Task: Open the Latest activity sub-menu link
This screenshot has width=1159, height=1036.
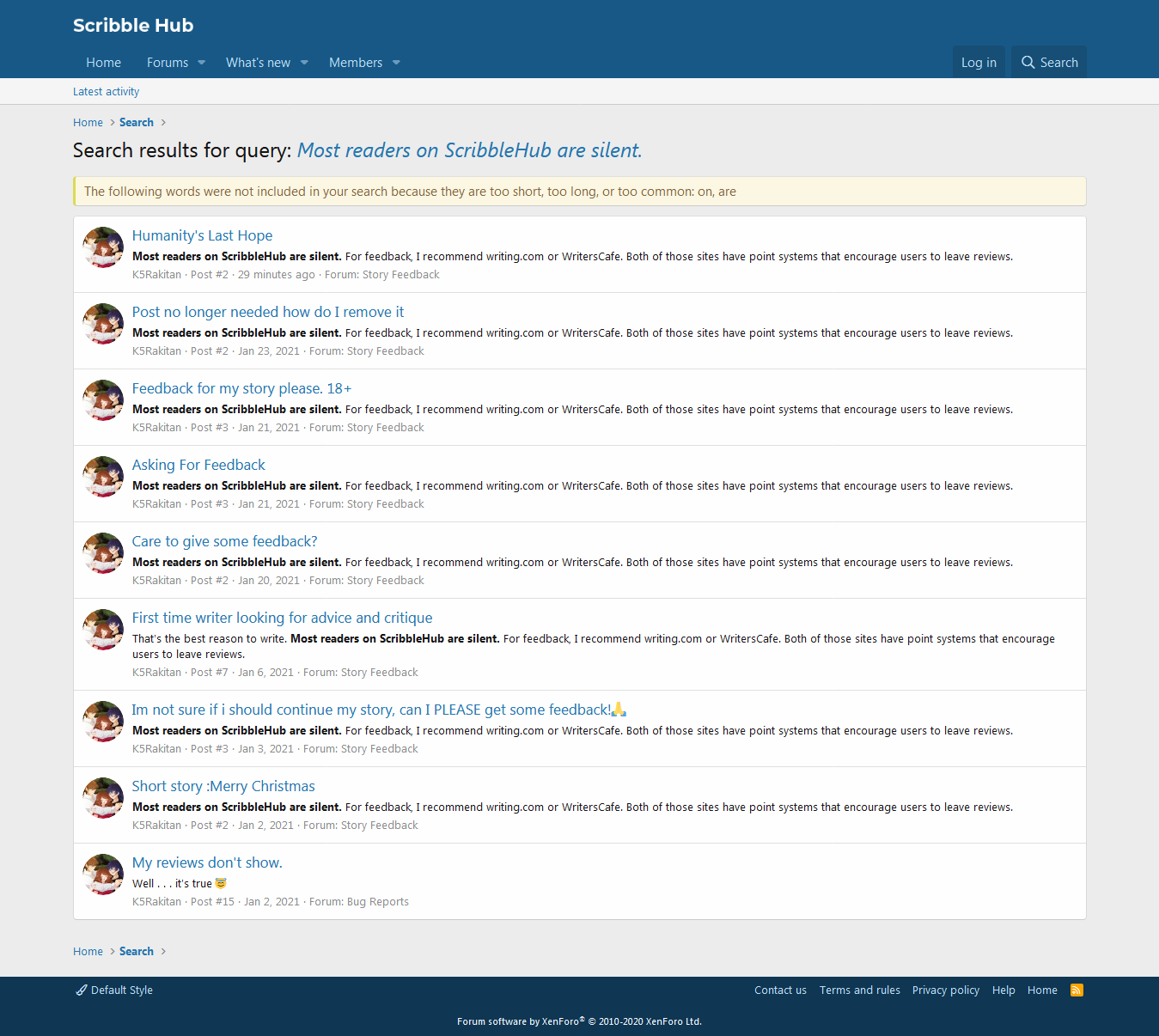Action: tap(106, 92)
